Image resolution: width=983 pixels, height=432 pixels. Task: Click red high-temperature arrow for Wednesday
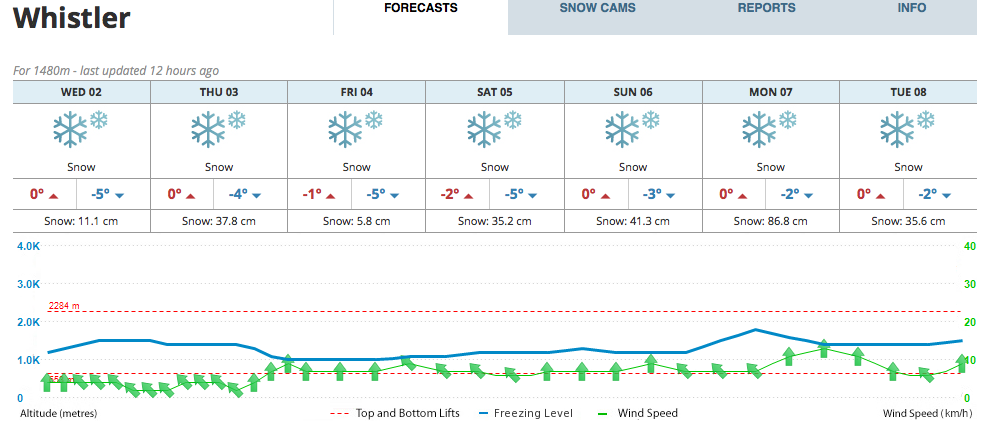coord(53,196)
